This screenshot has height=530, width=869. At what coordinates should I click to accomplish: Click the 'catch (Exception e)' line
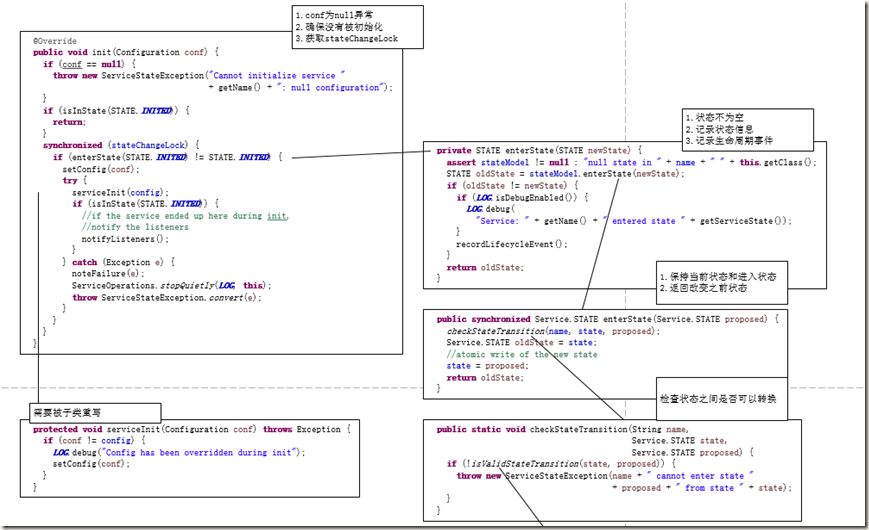(119, 262)
